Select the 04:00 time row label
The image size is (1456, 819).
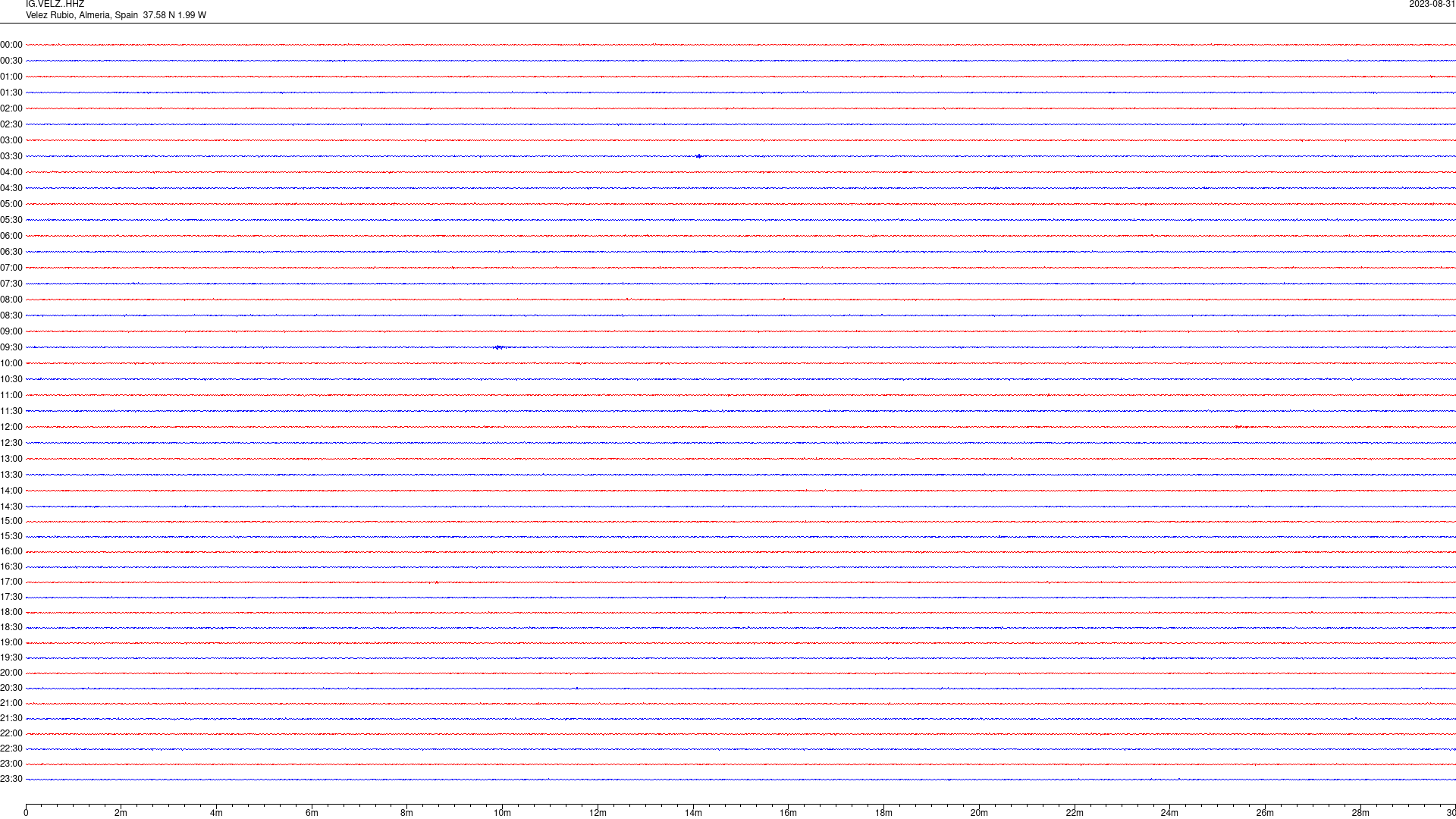point(11,172)
